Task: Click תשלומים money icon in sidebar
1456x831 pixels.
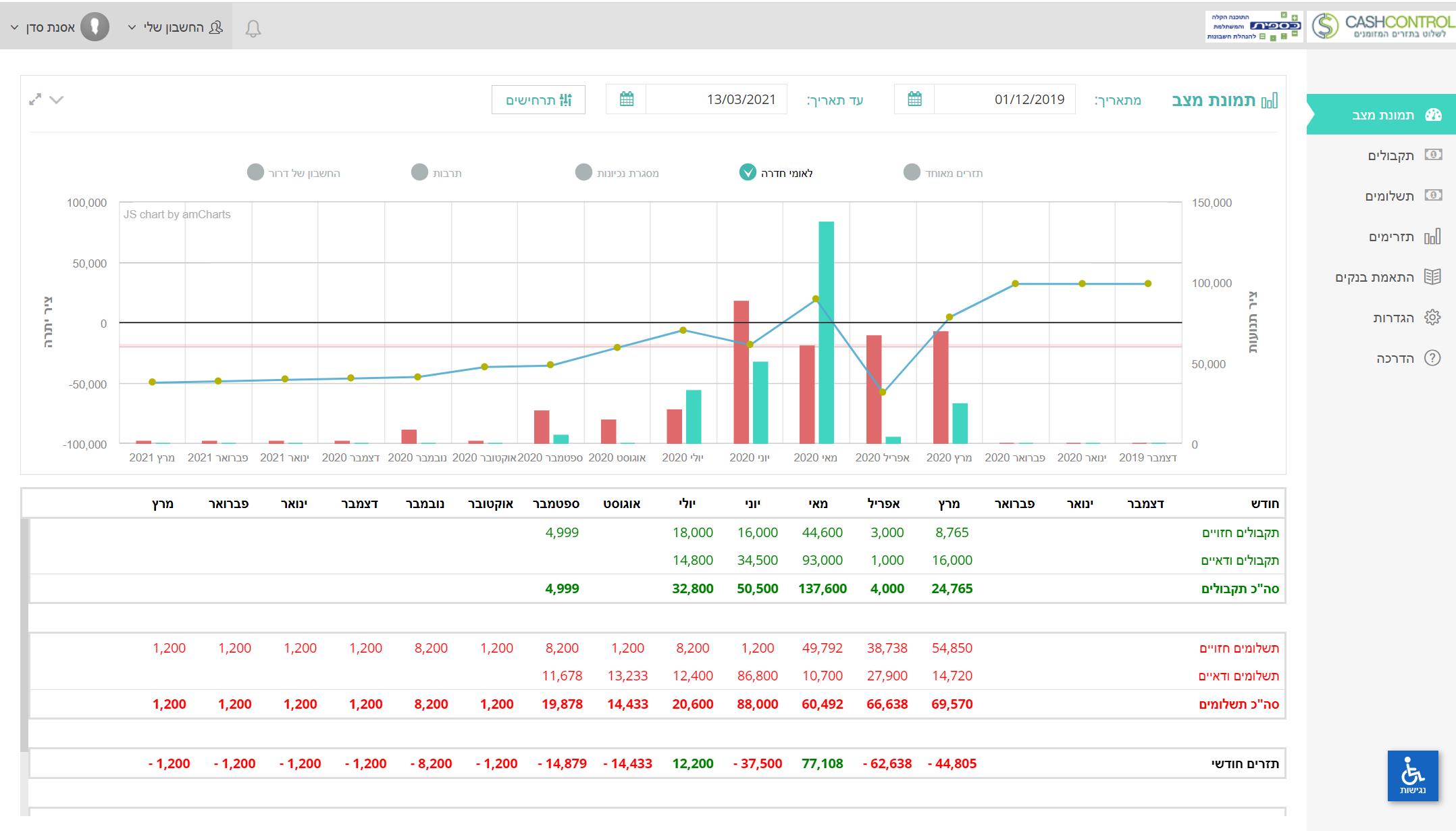Action: tap(1433, 195)
